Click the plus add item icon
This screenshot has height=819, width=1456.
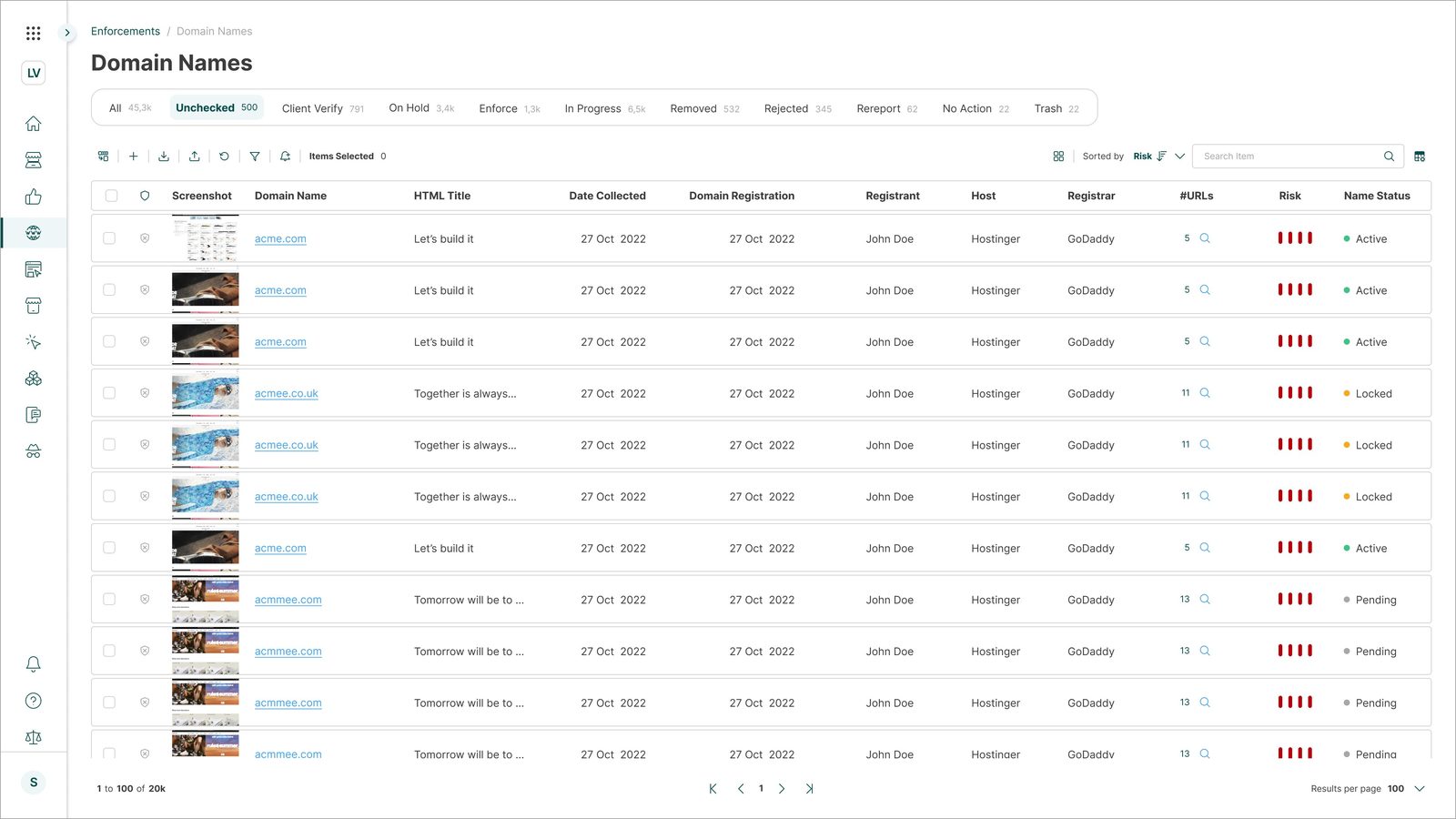coord(133,157)
